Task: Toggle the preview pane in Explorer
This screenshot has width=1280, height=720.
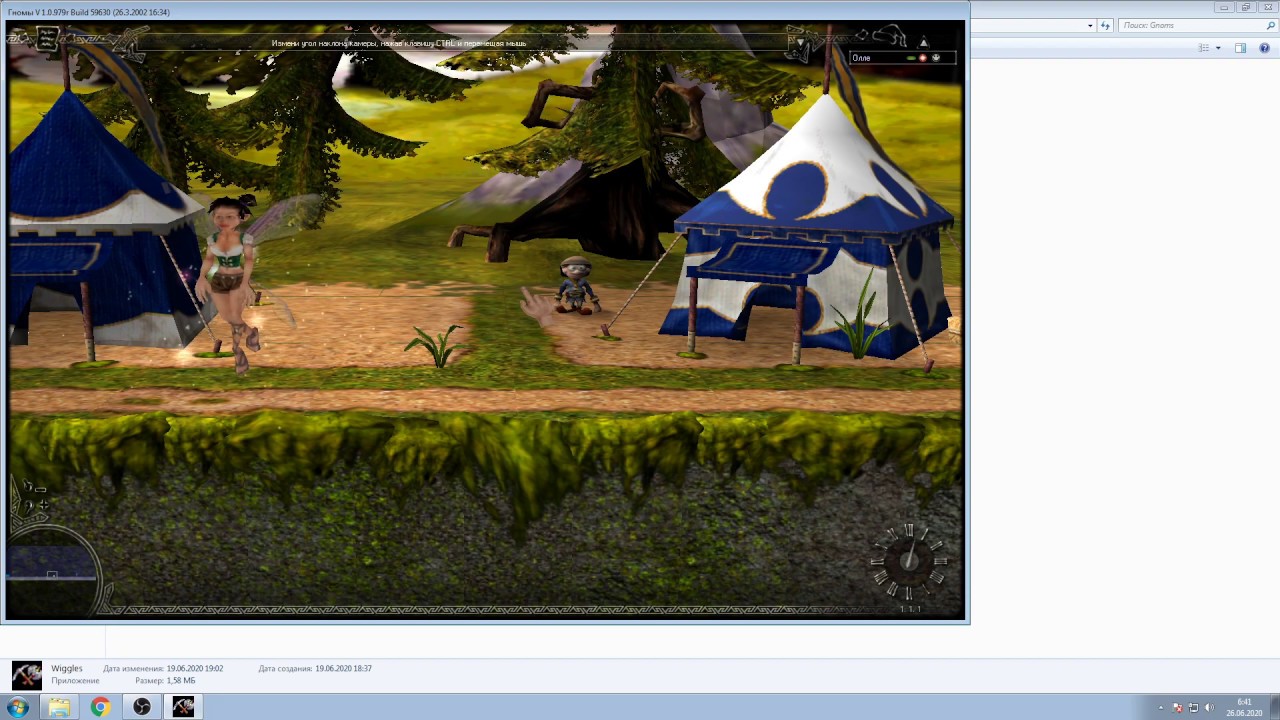Action: tap(1240, 48)
